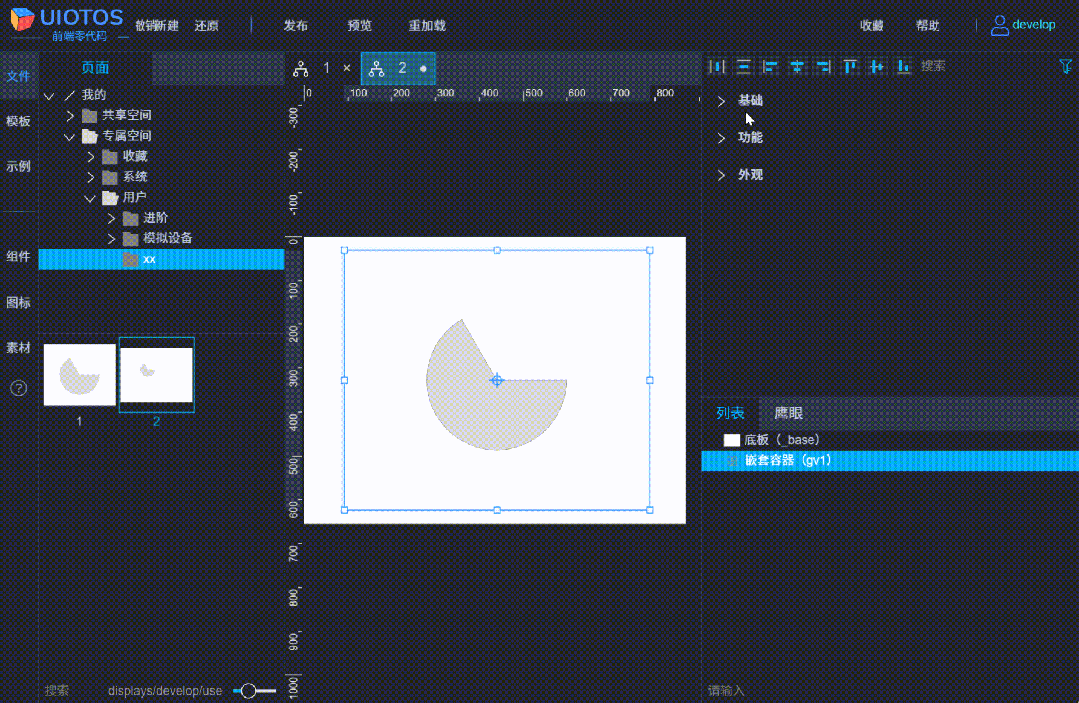Open the 图标 sidebar tab
This screenshot has height=703, width=1079.
tap(19, 302)
